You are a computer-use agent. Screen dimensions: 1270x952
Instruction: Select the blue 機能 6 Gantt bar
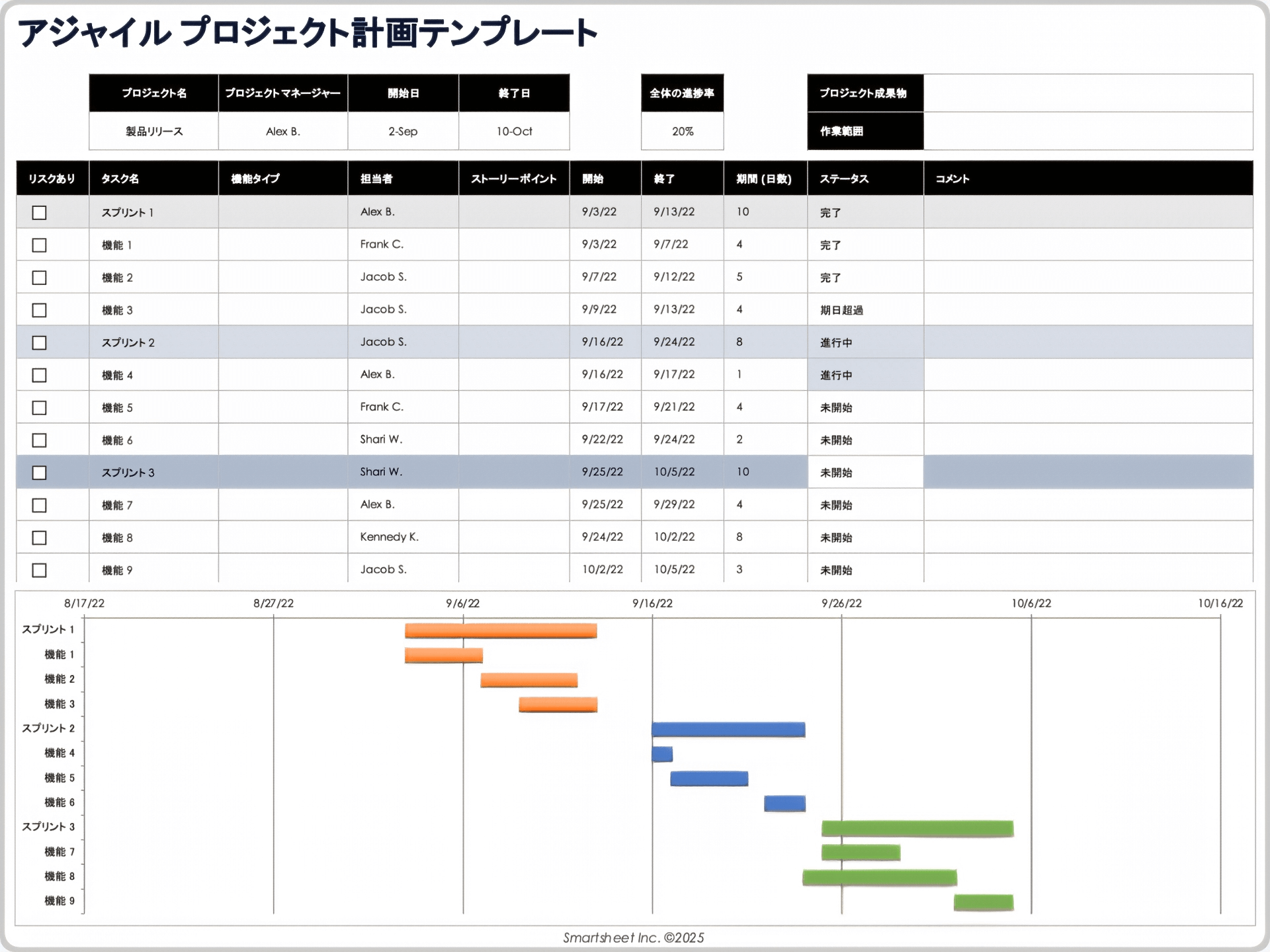784,803
